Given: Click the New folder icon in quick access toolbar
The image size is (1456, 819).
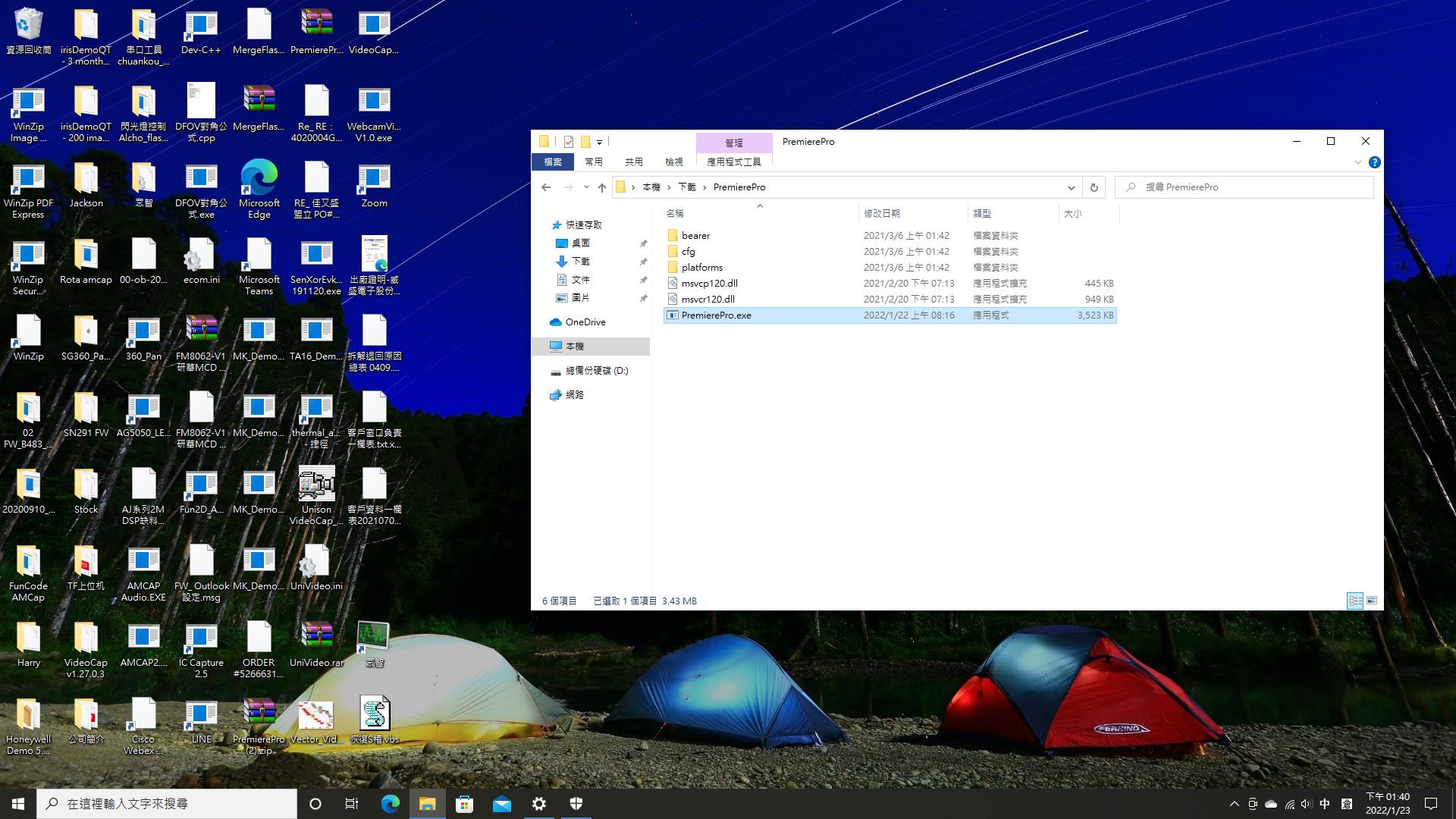Looking at the screenshot, I should click(x=585, y=142).
